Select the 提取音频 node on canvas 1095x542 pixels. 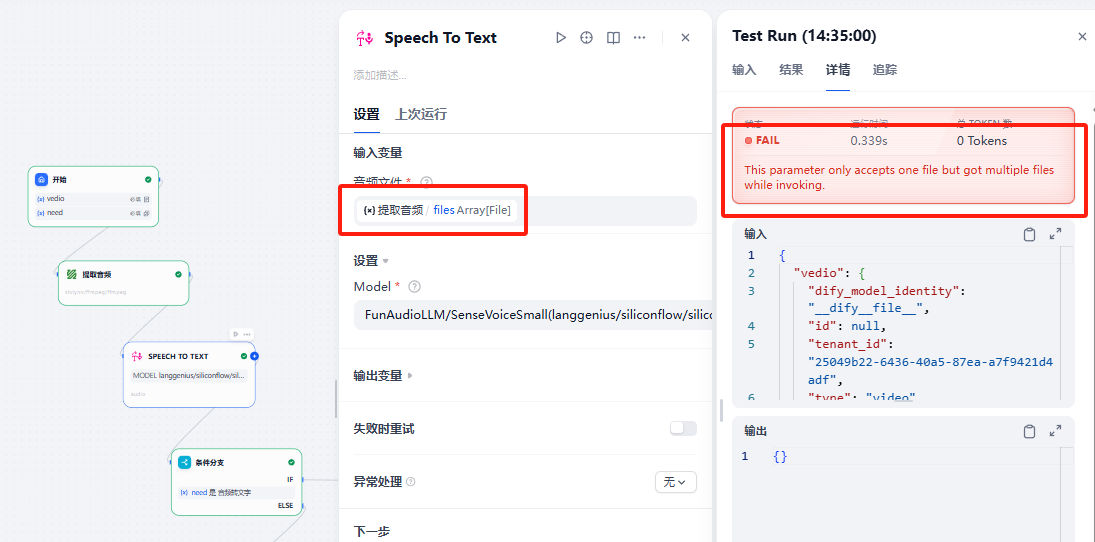tap(124, 283)
